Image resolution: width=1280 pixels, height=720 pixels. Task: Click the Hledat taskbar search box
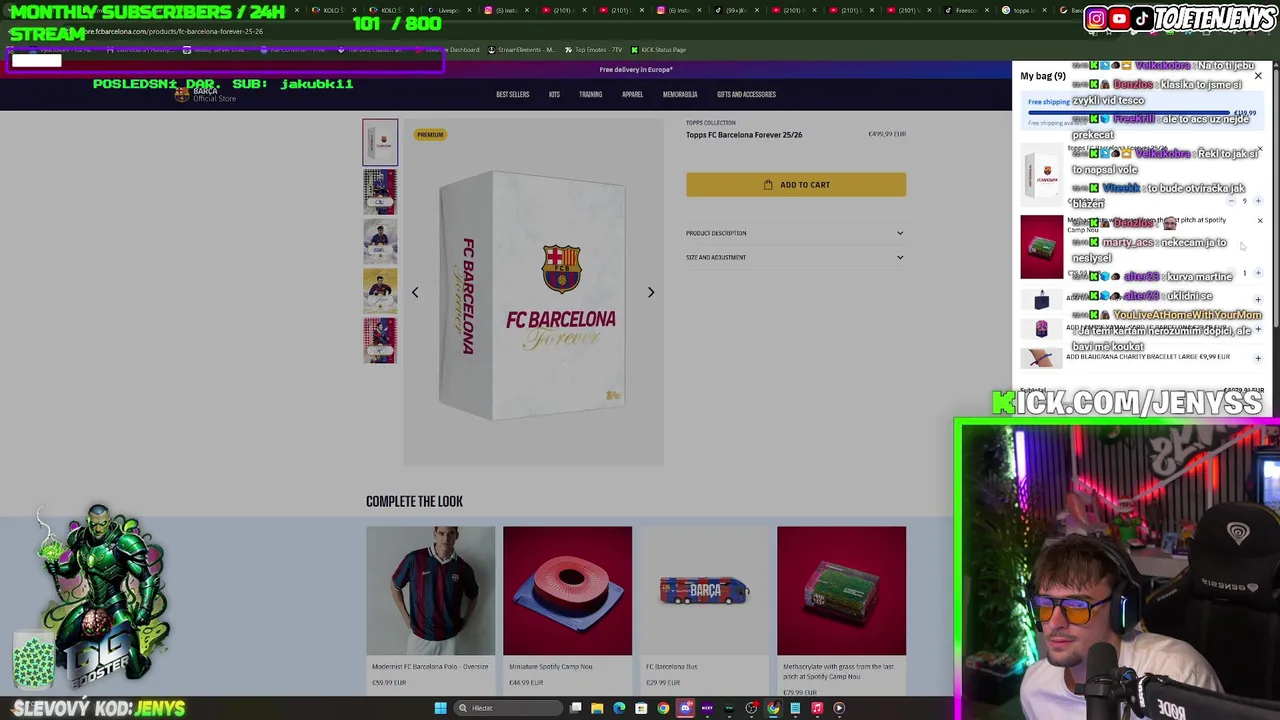pyautogui.click(x=508, y=708)
